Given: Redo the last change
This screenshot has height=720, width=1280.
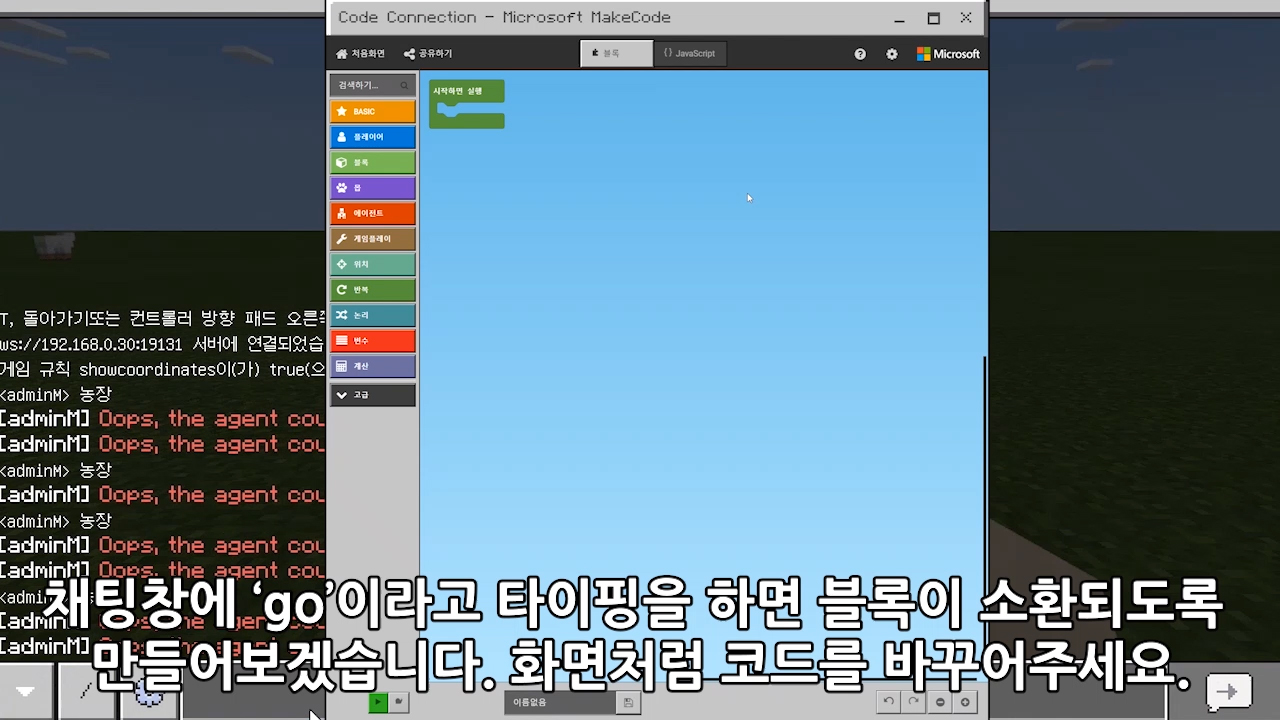Looking at the screenshot, I should [x=913, y=703].
